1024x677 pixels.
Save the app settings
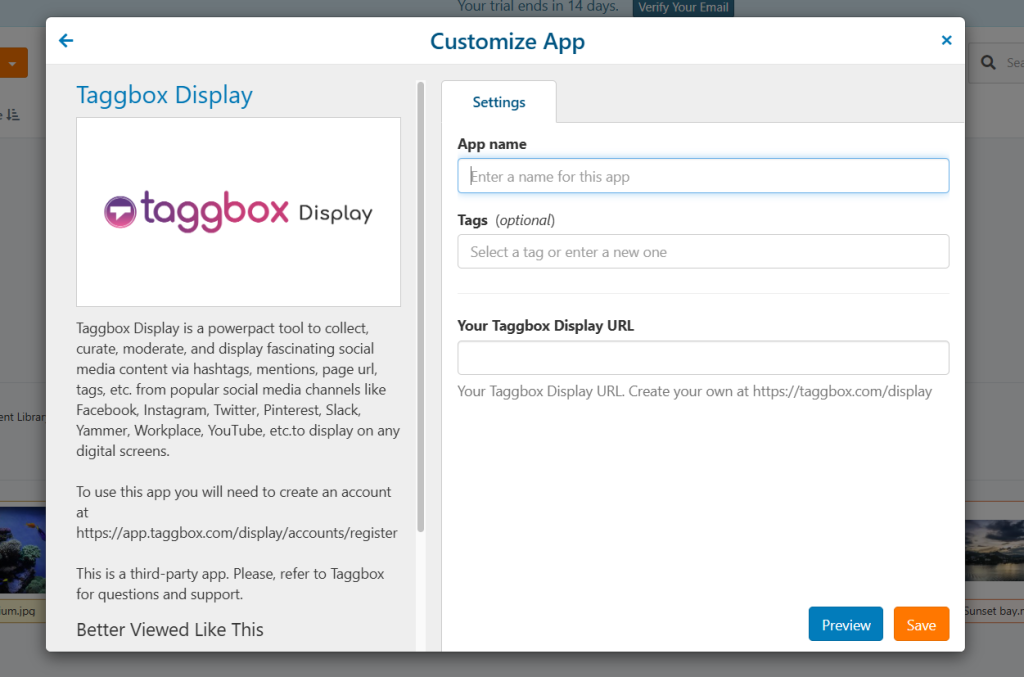coord(921,624)
